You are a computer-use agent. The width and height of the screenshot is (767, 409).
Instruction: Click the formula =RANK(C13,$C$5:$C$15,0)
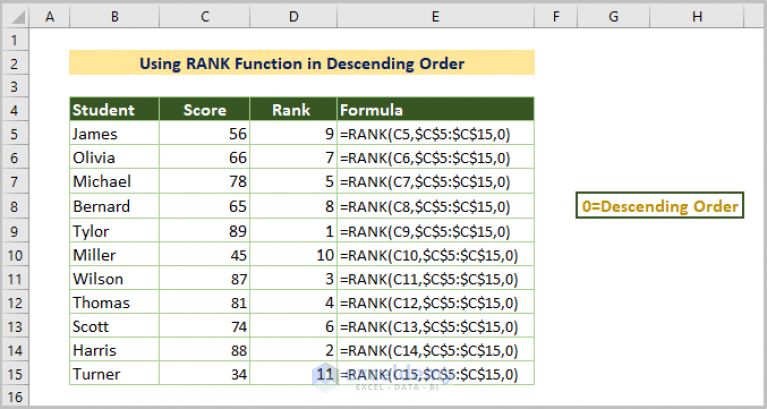click(x=435, y=326)
